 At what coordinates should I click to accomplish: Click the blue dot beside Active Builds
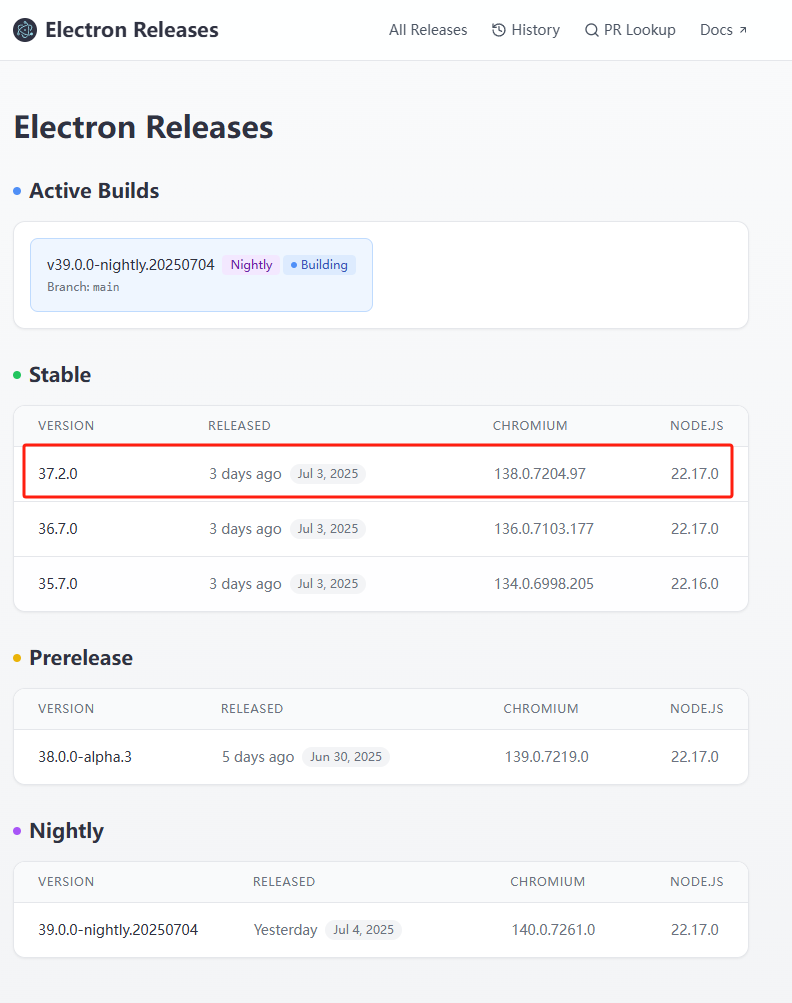click(x=16, y=191)
